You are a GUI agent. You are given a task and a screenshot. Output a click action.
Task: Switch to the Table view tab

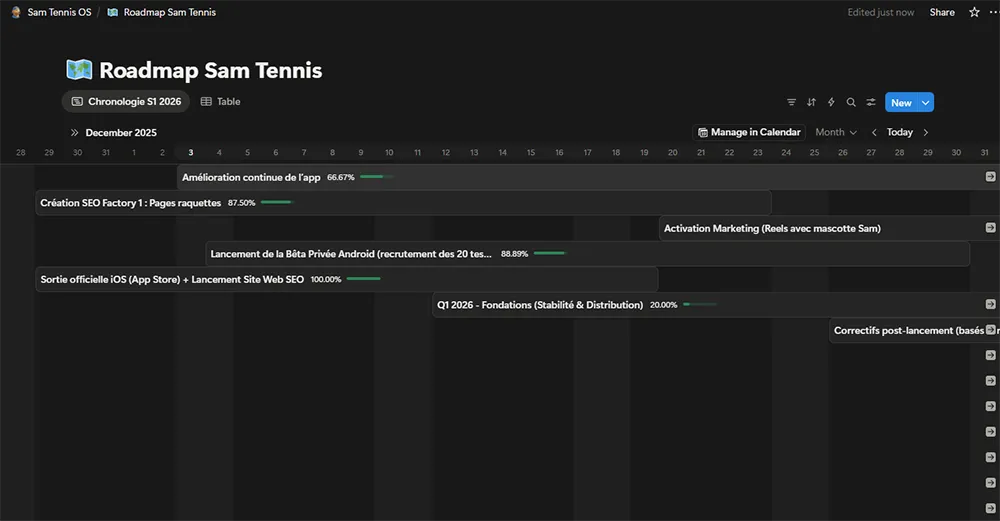pos(220,101)
